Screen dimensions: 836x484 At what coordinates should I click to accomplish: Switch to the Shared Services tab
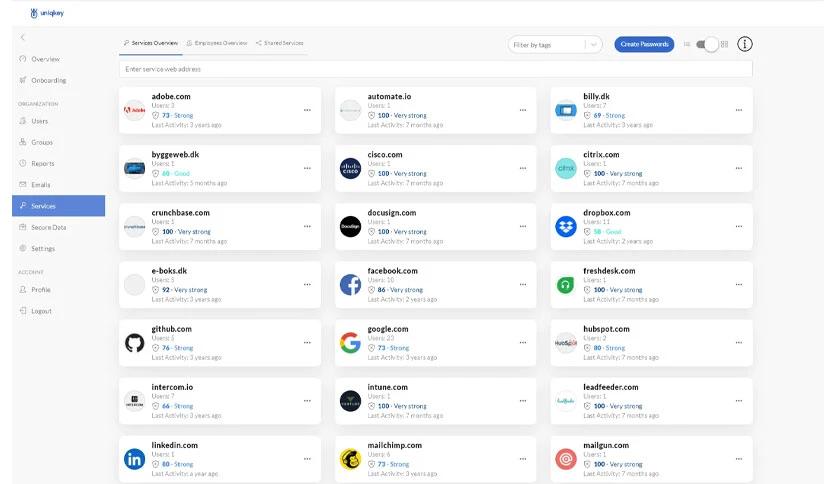point(279,43)
